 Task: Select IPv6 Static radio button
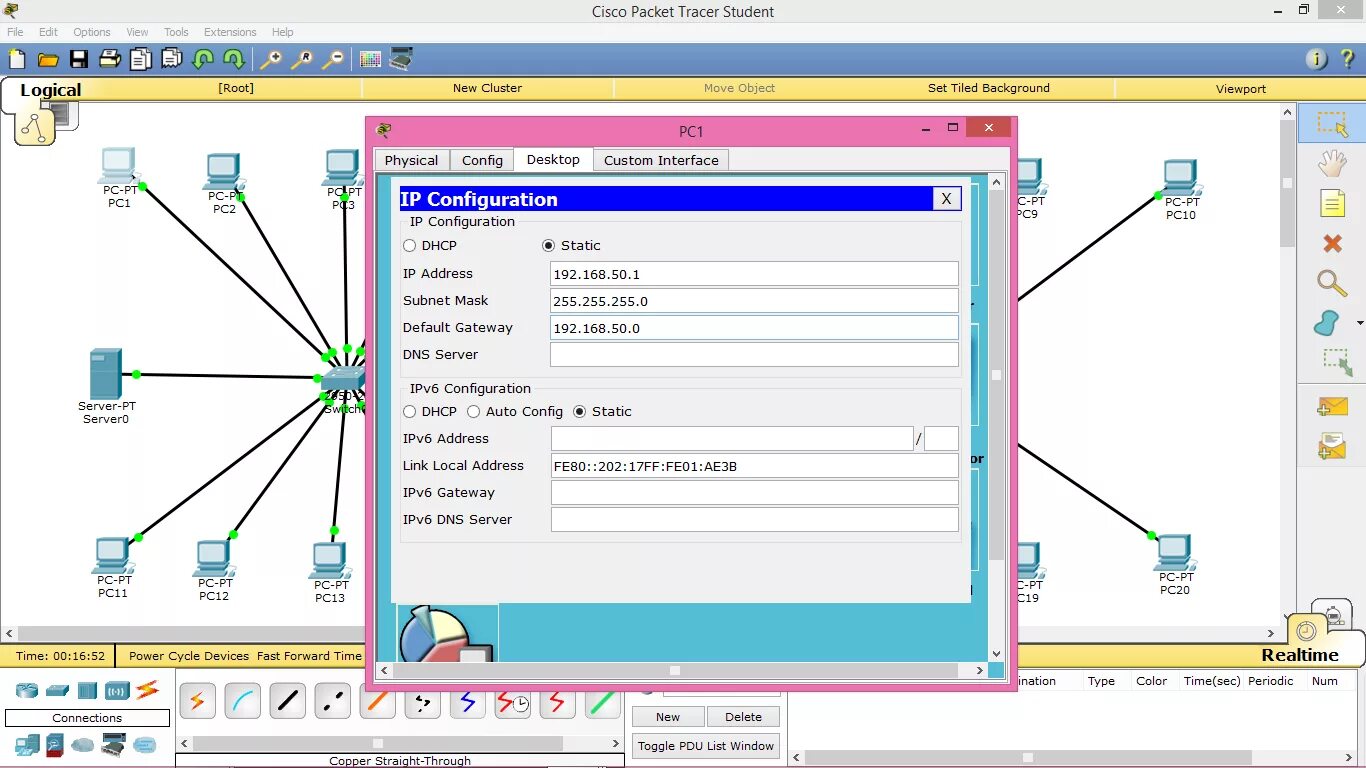pos(579,412)
